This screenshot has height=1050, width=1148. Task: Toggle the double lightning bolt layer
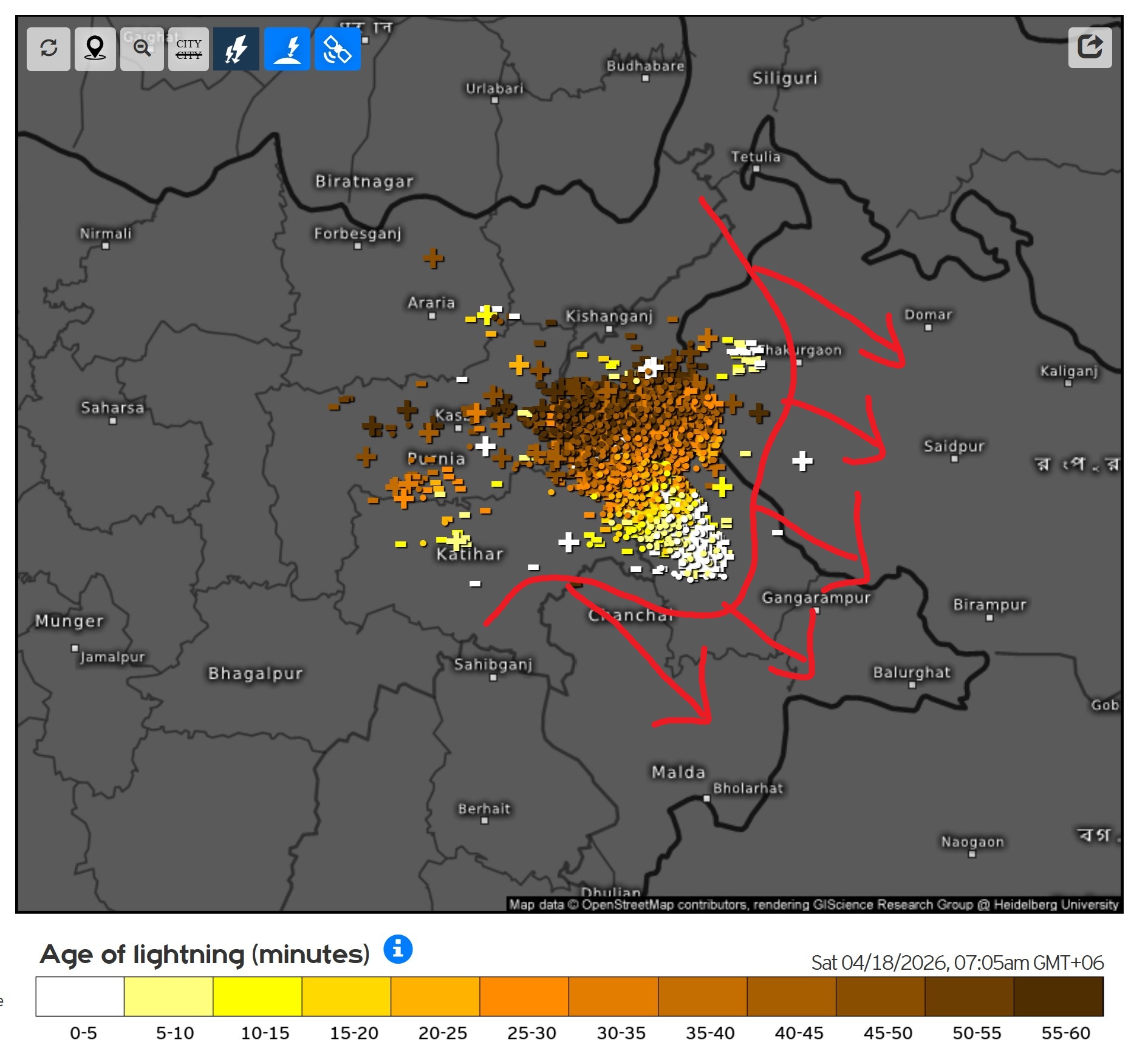pos(236,49)
